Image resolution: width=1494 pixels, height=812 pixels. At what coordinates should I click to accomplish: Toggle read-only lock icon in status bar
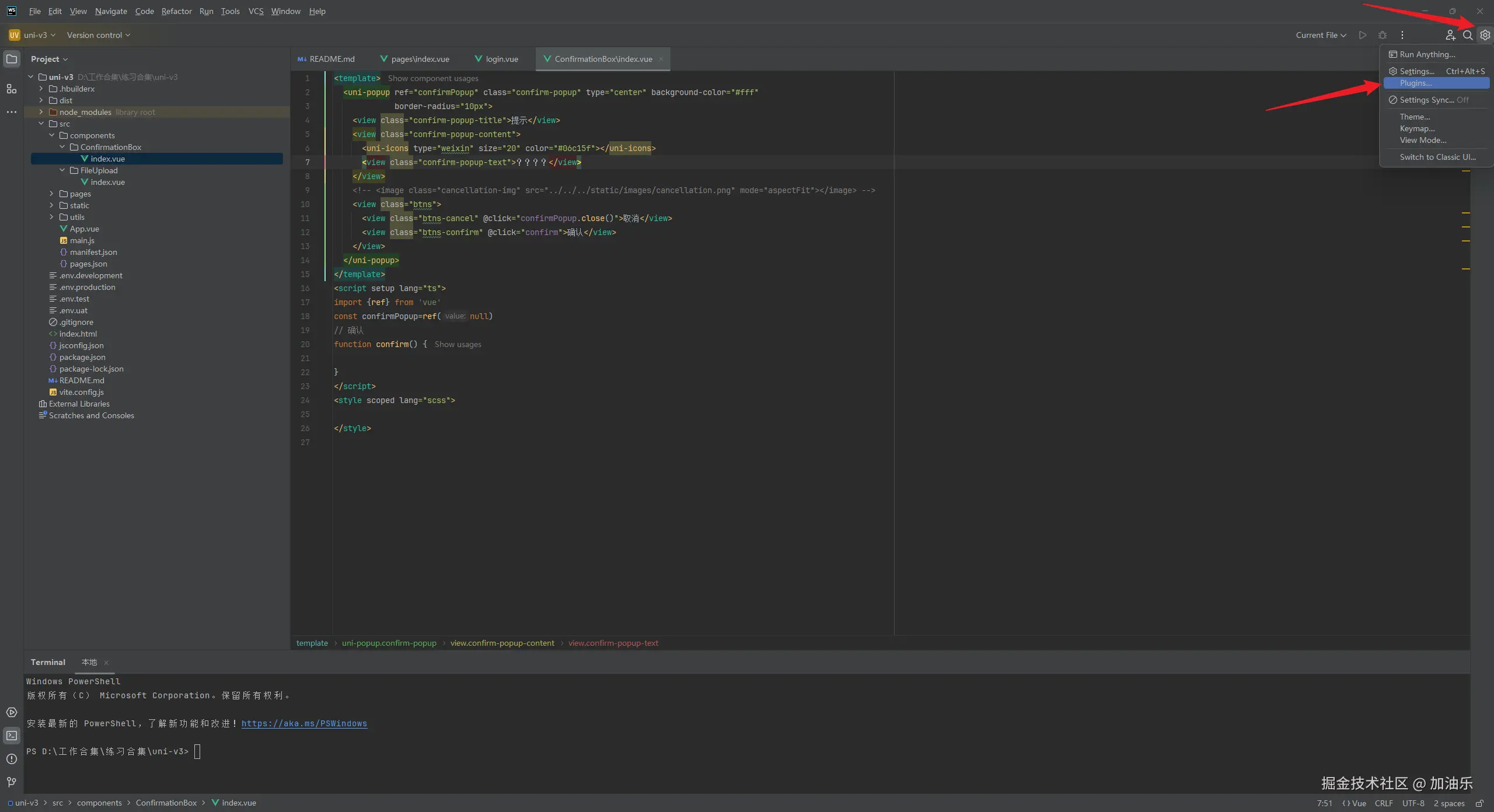1479,803
